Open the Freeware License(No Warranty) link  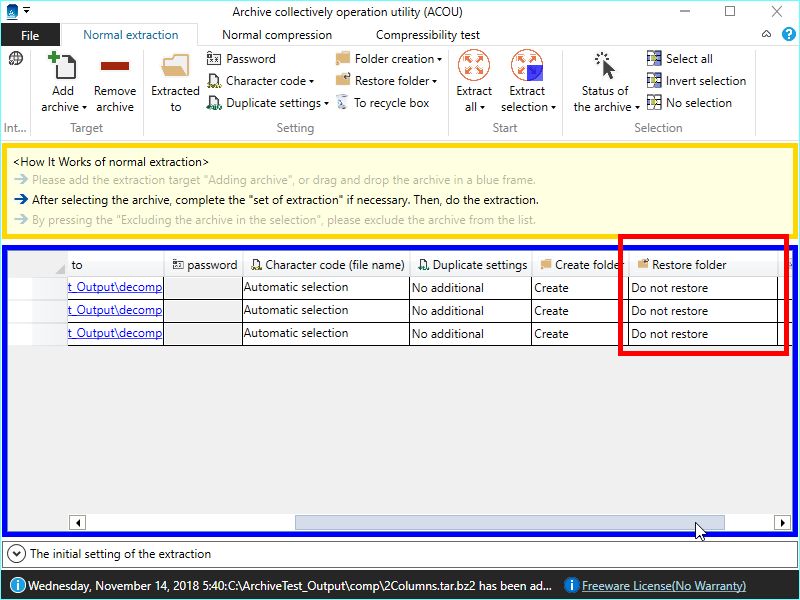663,586
